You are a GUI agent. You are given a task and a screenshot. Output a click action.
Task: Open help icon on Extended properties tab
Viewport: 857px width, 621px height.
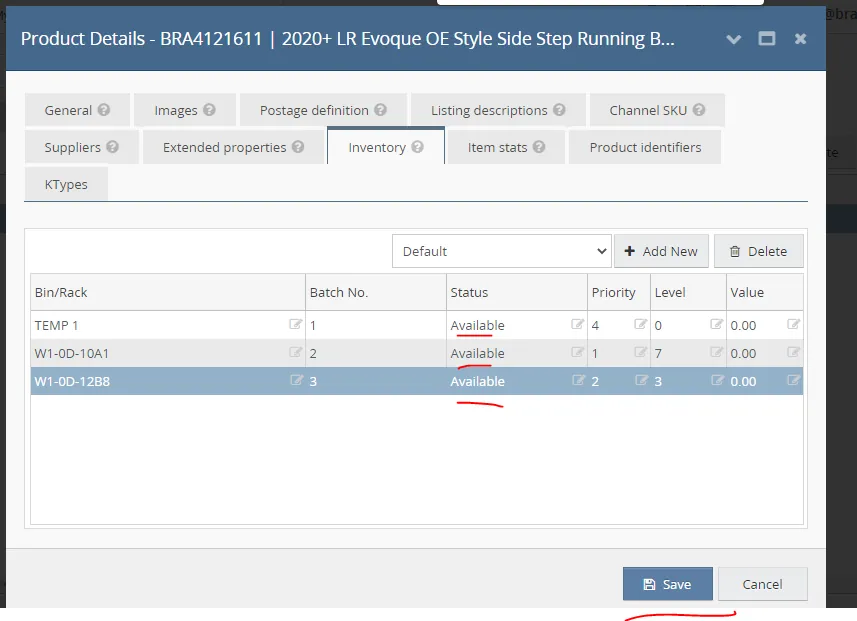(298, 147)
